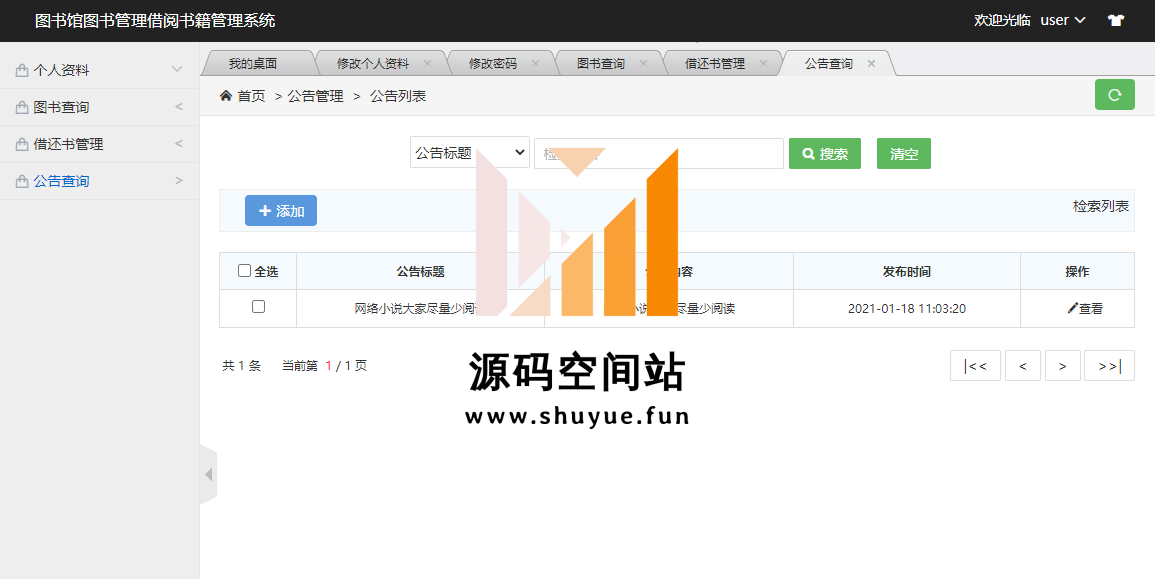Click 公告列表 in the breadcrumb
This screenshot has height=579, width=1155.
(398, 96)
